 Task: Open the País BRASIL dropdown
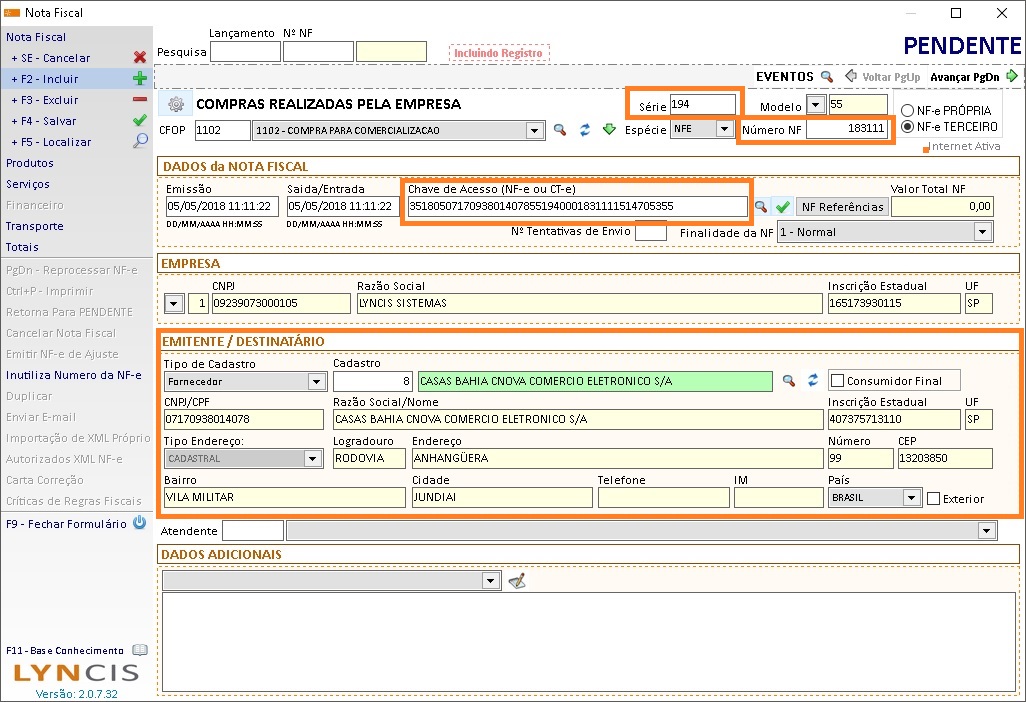(910, 497)
